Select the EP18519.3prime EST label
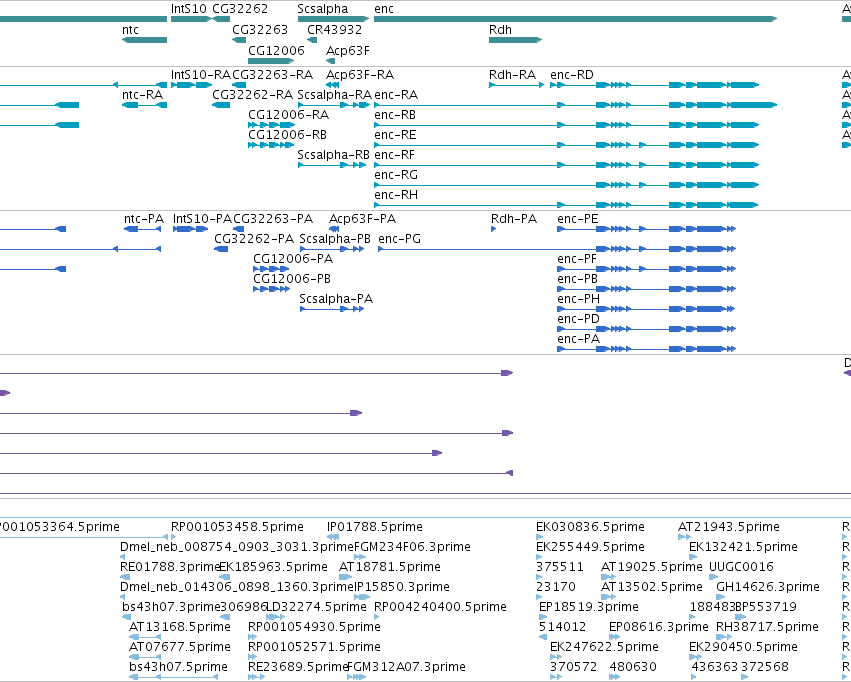 (589, 607)
